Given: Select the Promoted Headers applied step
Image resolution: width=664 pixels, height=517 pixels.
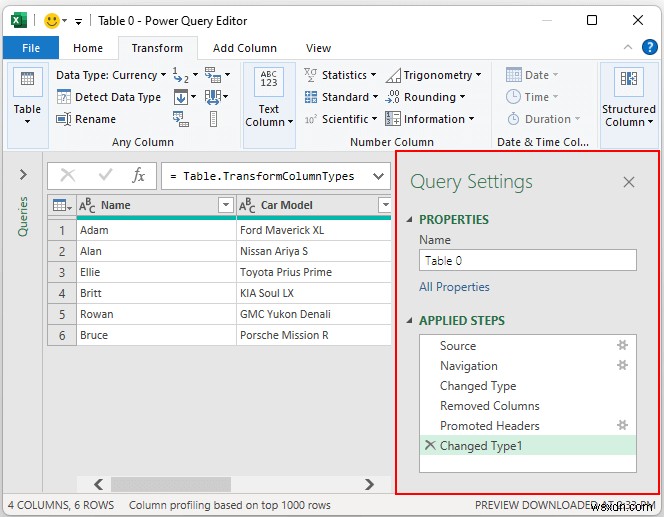Looking at the screenshot, I should click(528, 426).
